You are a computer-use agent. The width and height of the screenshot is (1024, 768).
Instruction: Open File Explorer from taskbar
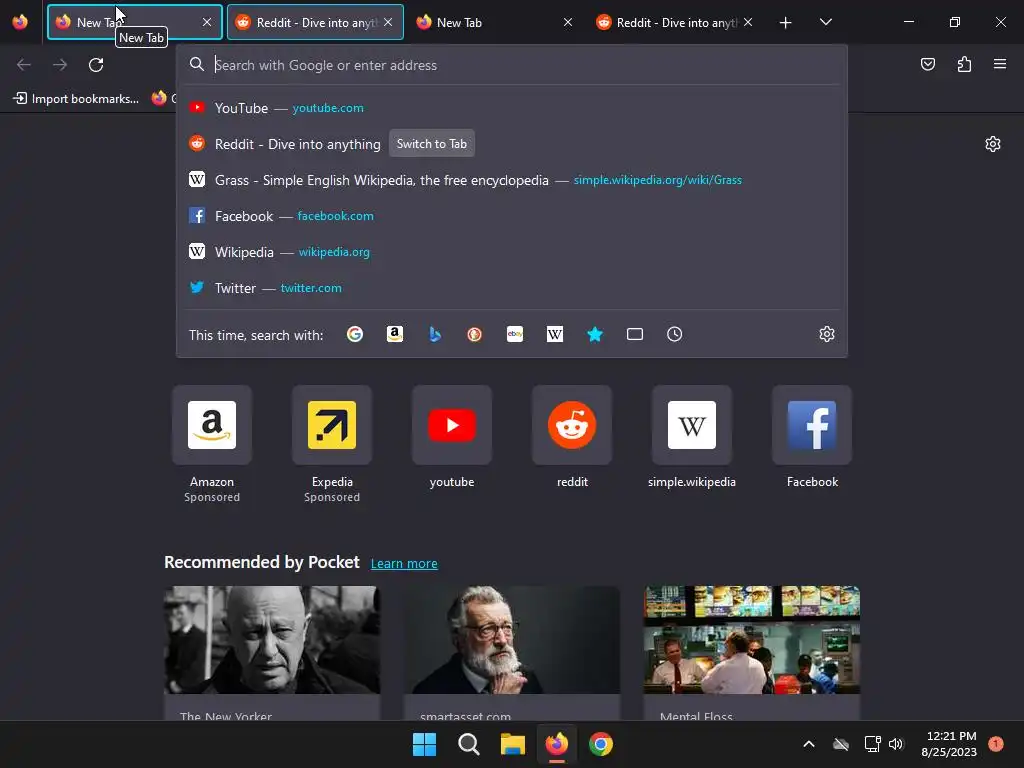point(513,744)
